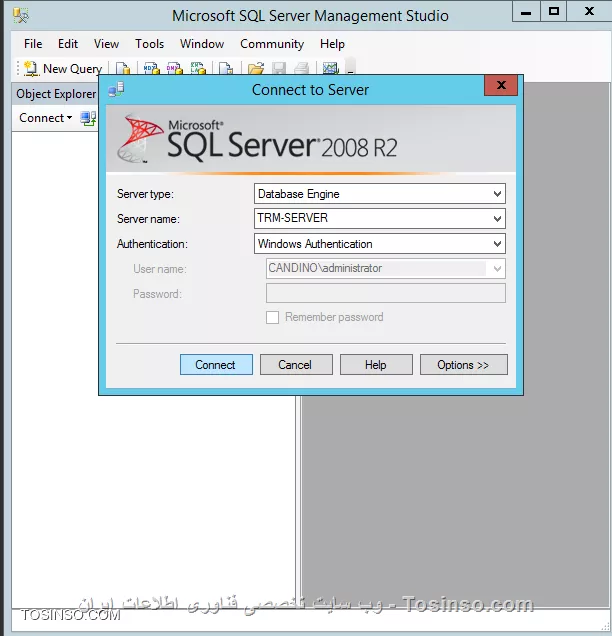Open the View menu
Image resolution: width=612 pixels, height=636 pixels.
click(x=106, y=44)
